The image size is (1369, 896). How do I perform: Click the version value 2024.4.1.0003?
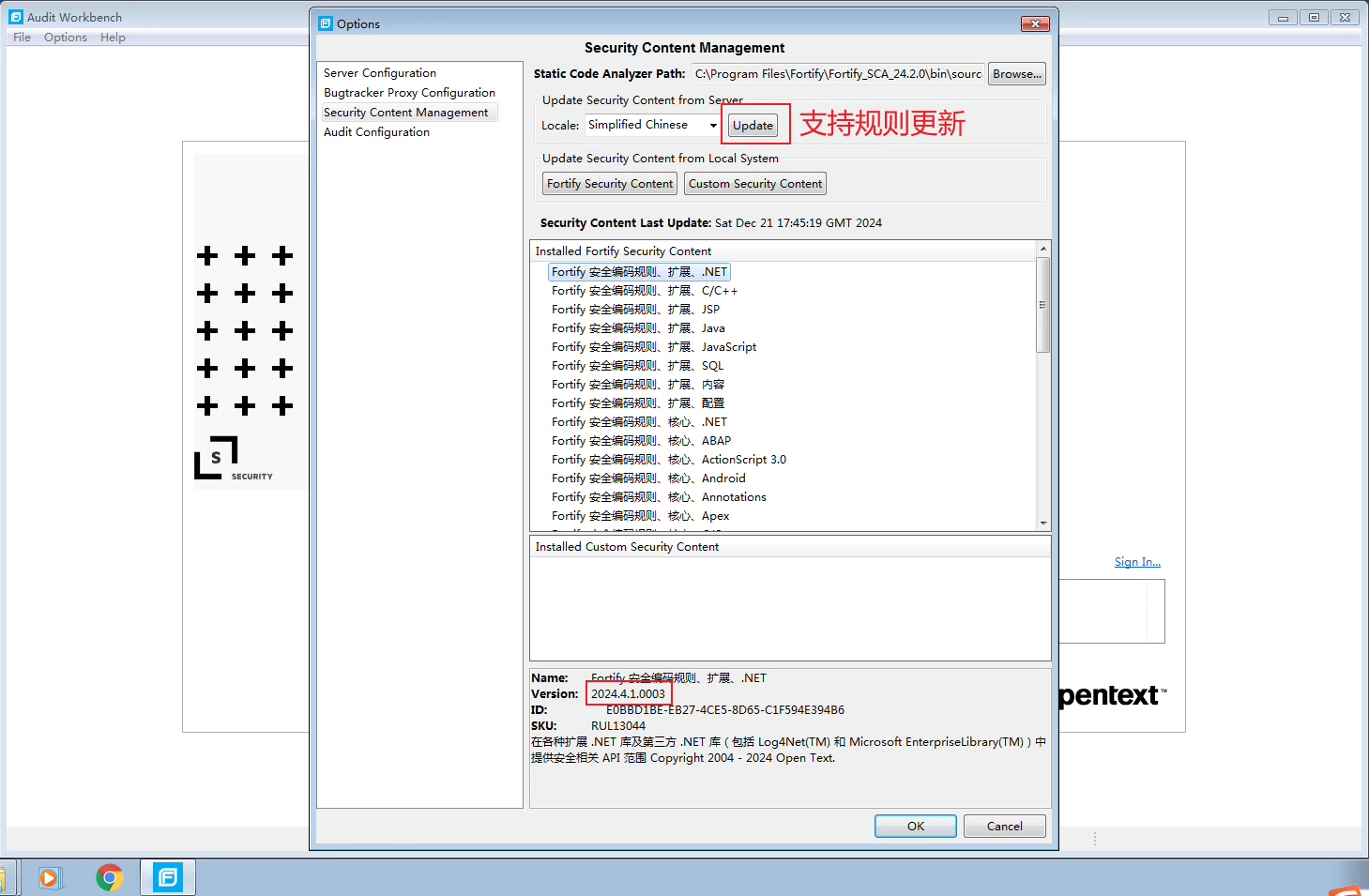pos(628,694)
